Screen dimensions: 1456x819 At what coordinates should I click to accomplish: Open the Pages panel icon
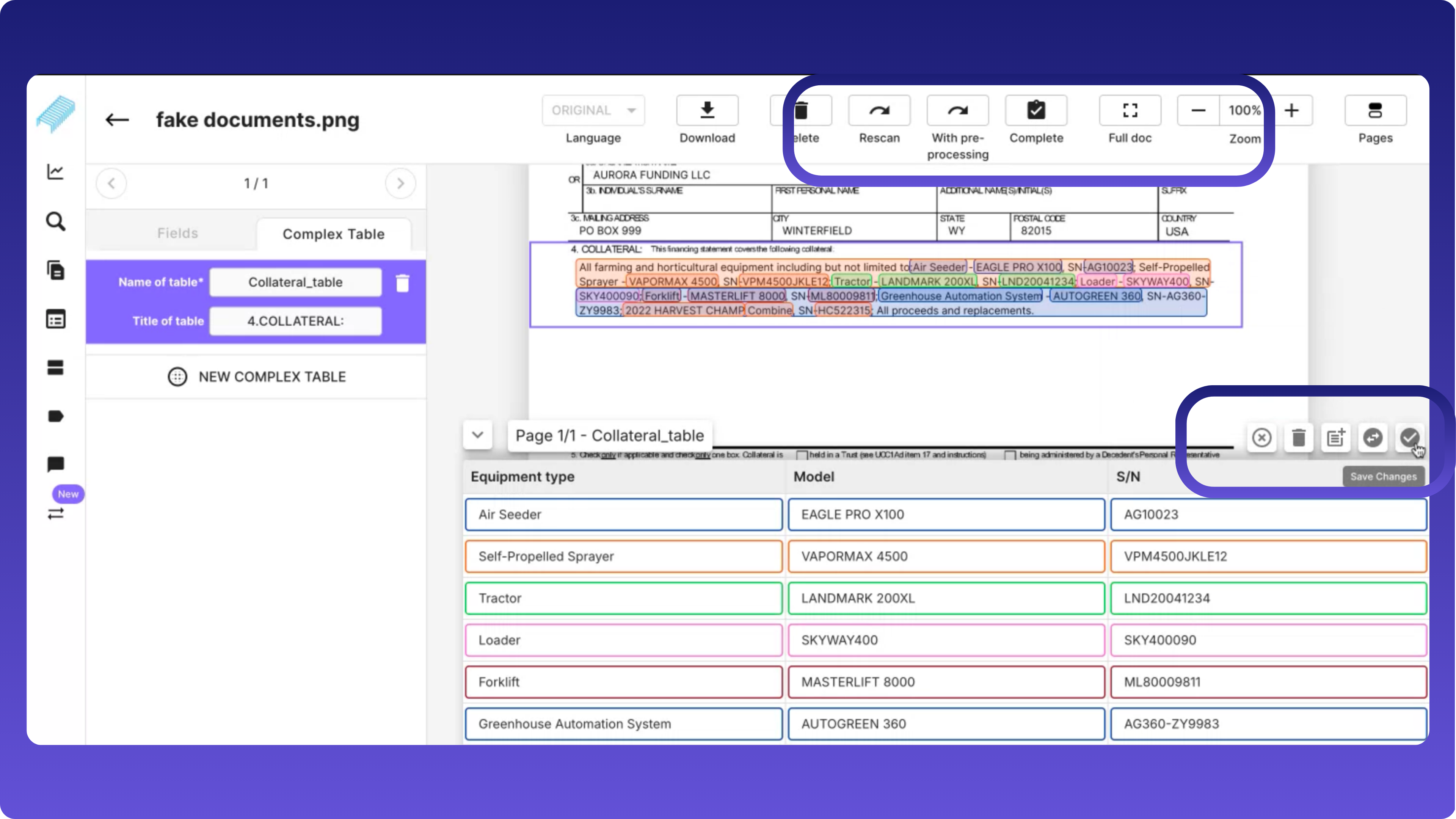click(x=1374, y=110)
